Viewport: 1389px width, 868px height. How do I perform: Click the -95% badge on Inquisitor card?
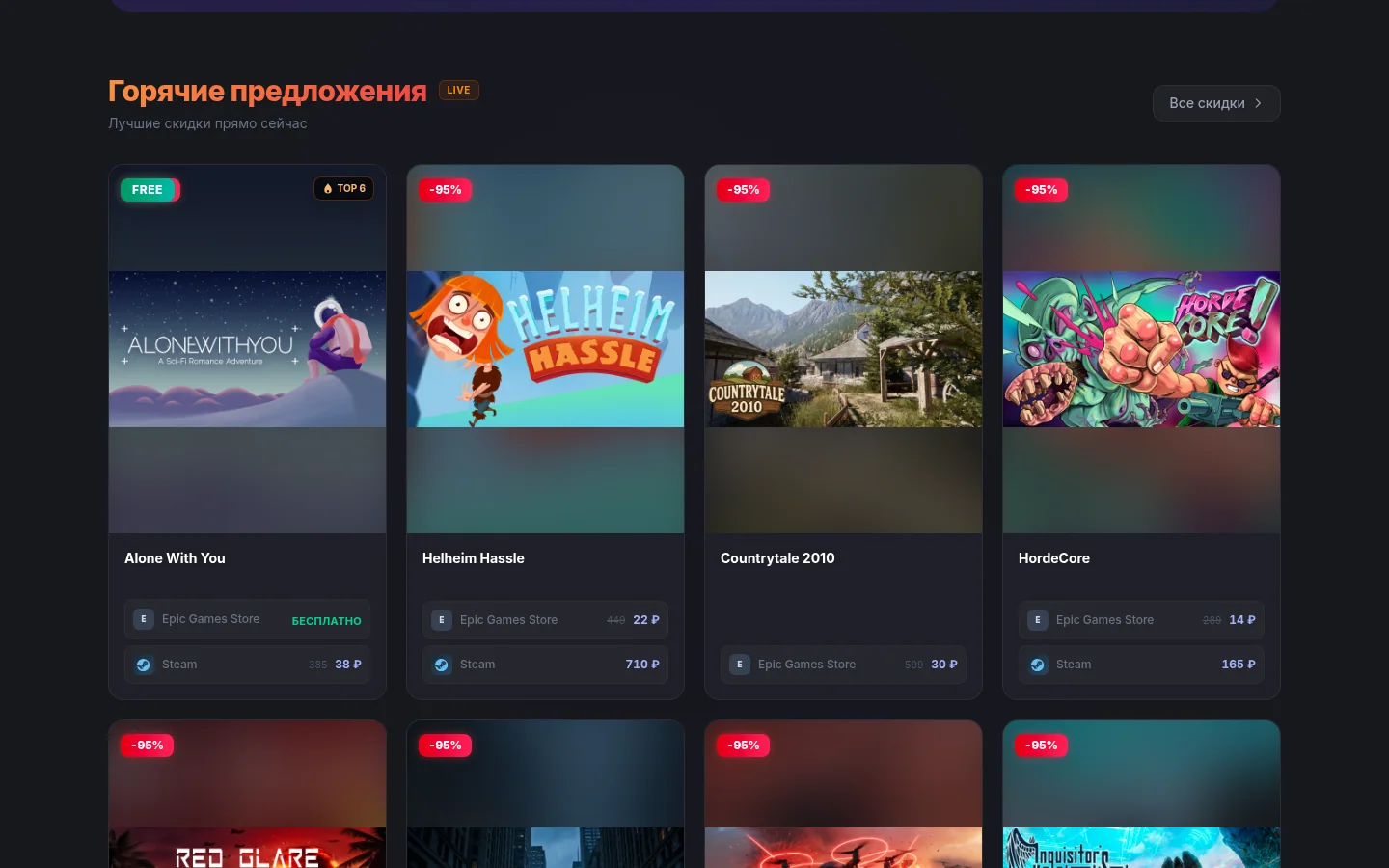tap(1042, 746)
